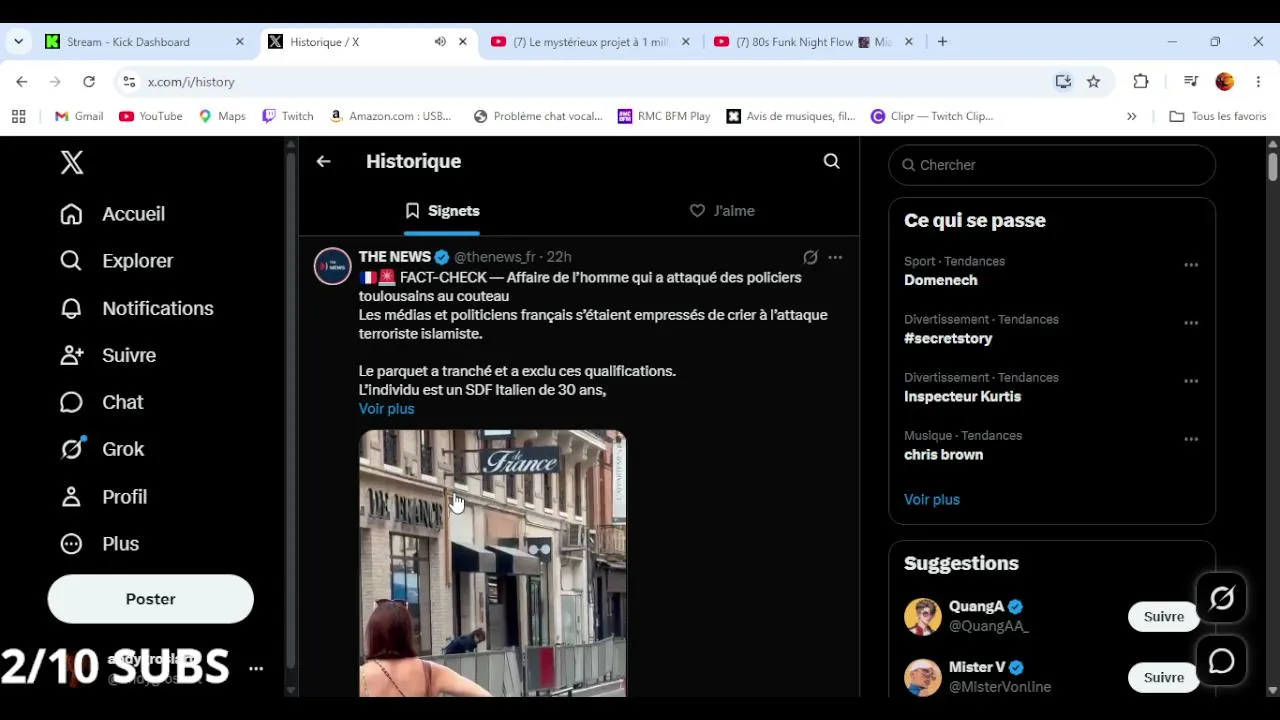Open the floating Grok button
This screenshot has height=720, width=1280.
click(1222, 599)
